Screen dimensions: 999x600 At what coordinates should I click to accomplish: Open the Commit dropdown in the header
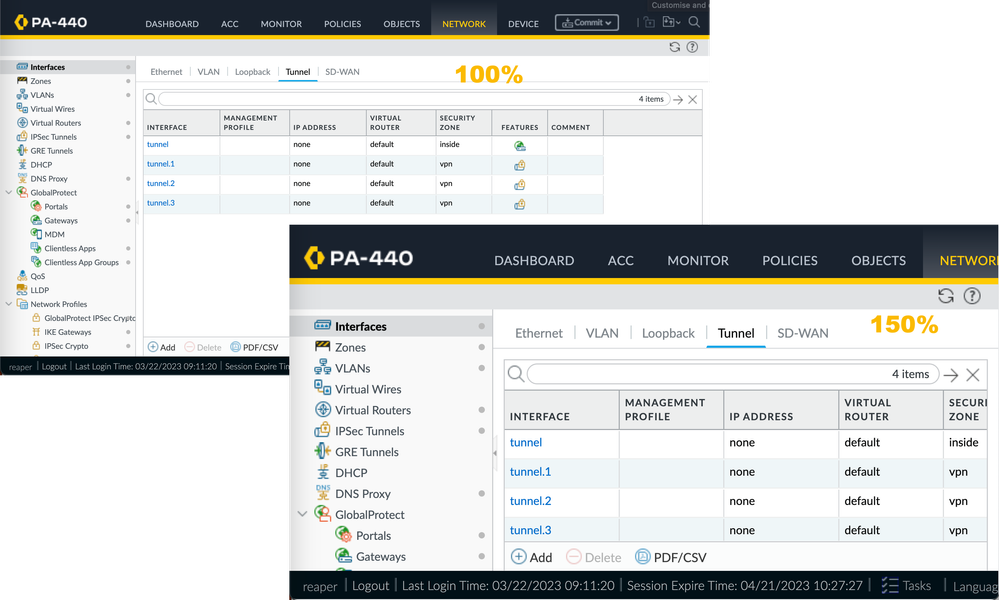(587, 22)
